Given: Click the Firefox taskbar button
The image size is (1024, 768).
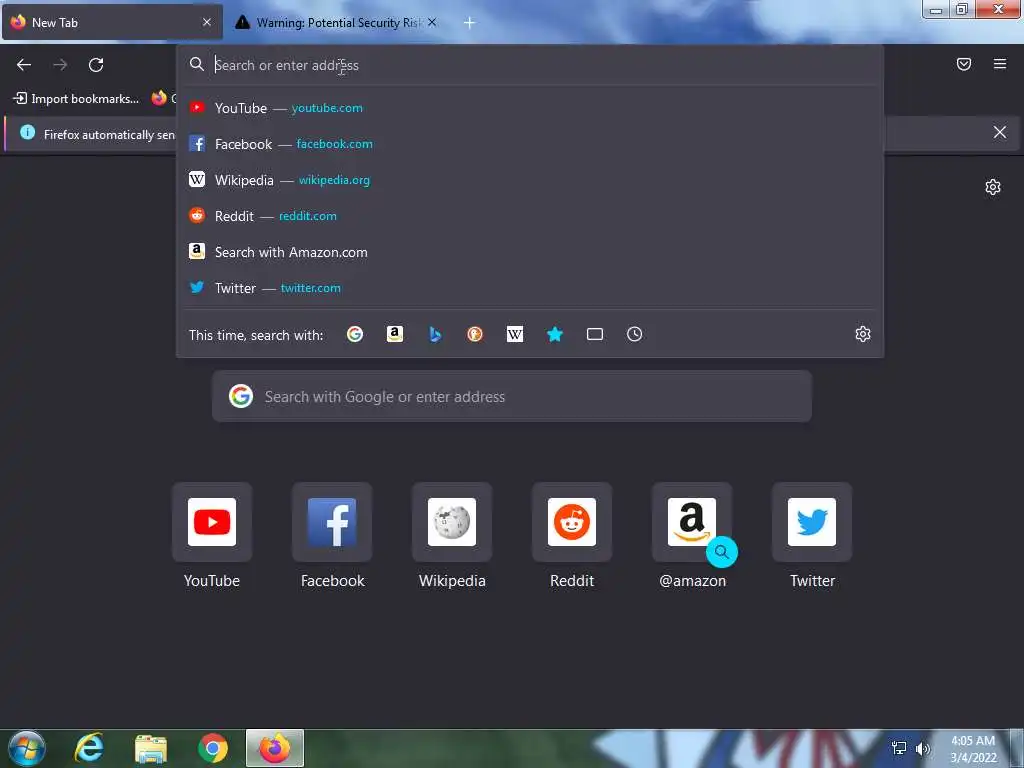Looking at the screenshot, I should [x=275, y=748].
